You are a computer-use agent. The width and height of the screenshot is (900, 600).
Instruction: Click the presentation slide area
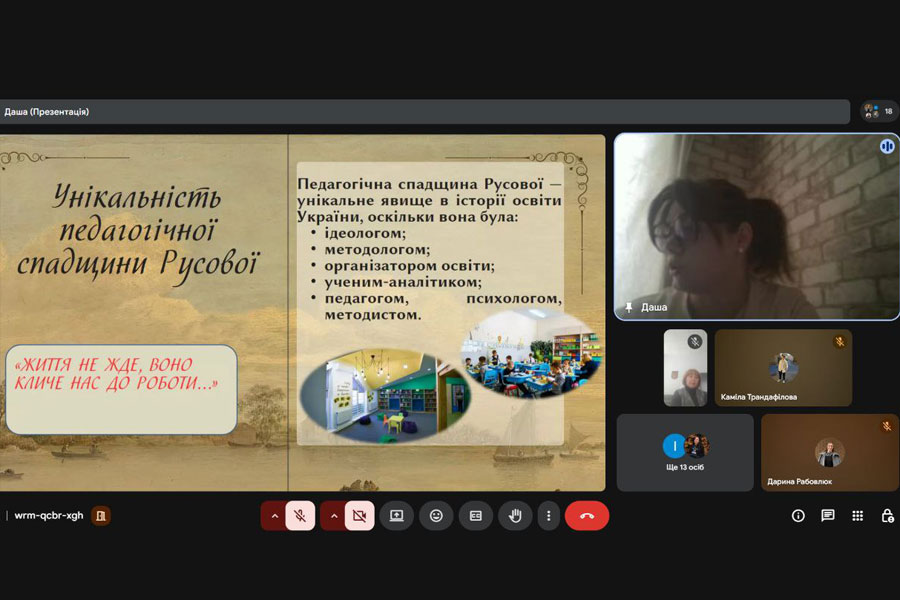tap(302, 312)
